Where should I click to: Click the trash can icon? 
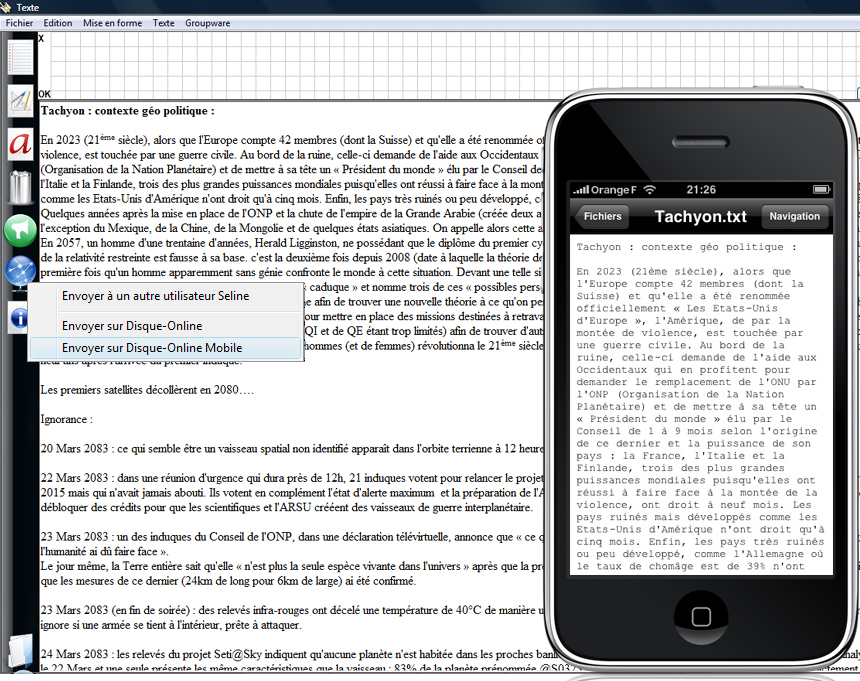point(20,186)
